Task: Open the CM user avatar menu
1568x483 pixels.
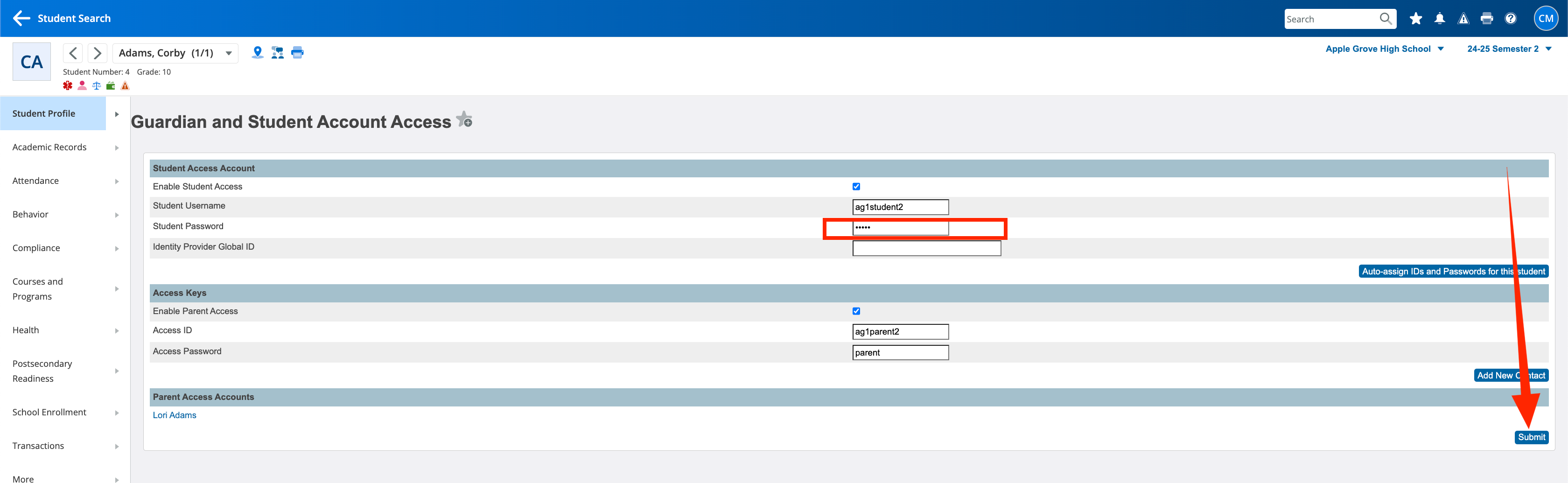Action: tap(1546, 18)
